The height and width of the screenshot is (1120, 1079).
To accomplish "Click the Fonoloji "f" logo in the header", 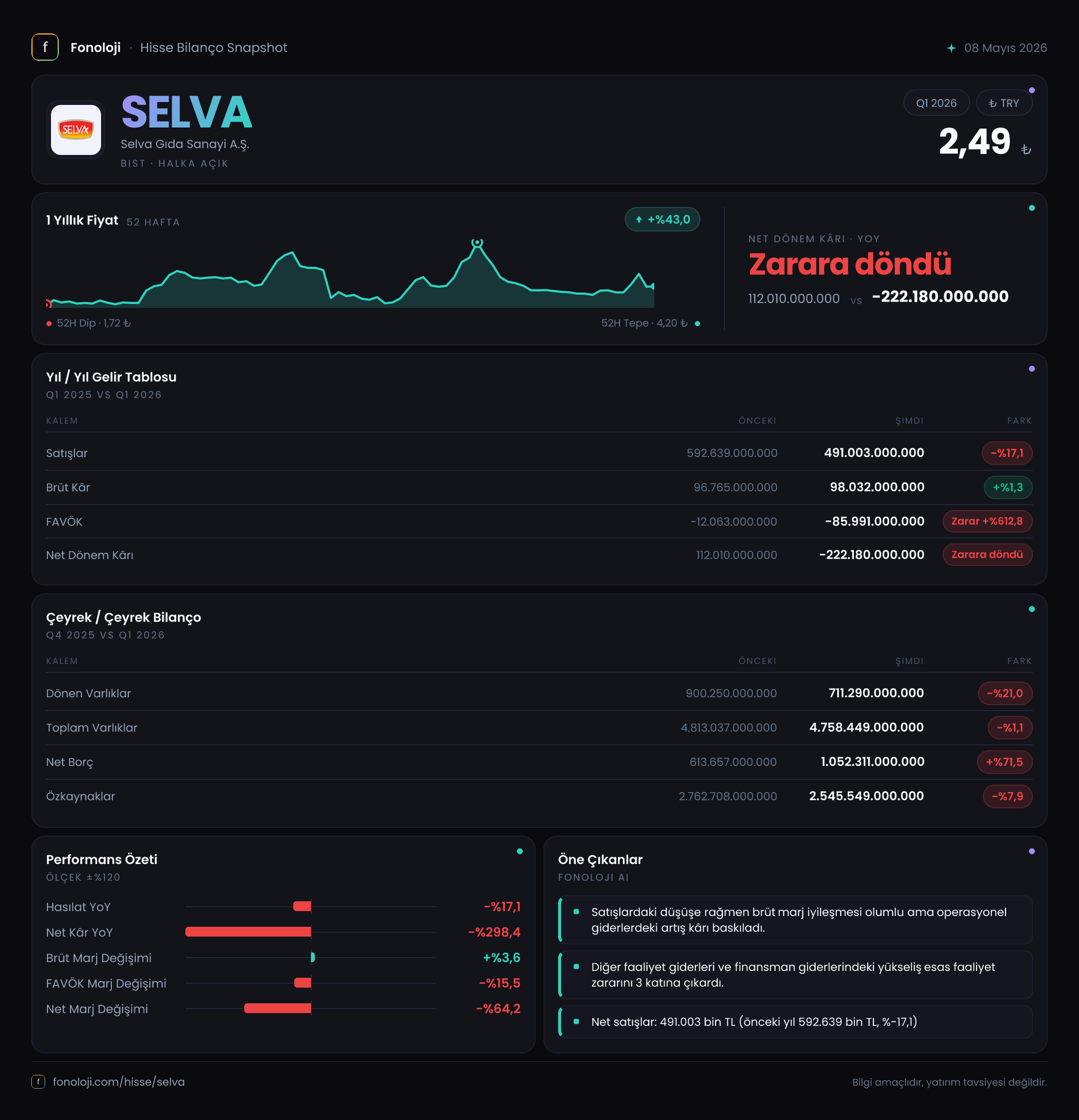I will (x=45, y=48).
